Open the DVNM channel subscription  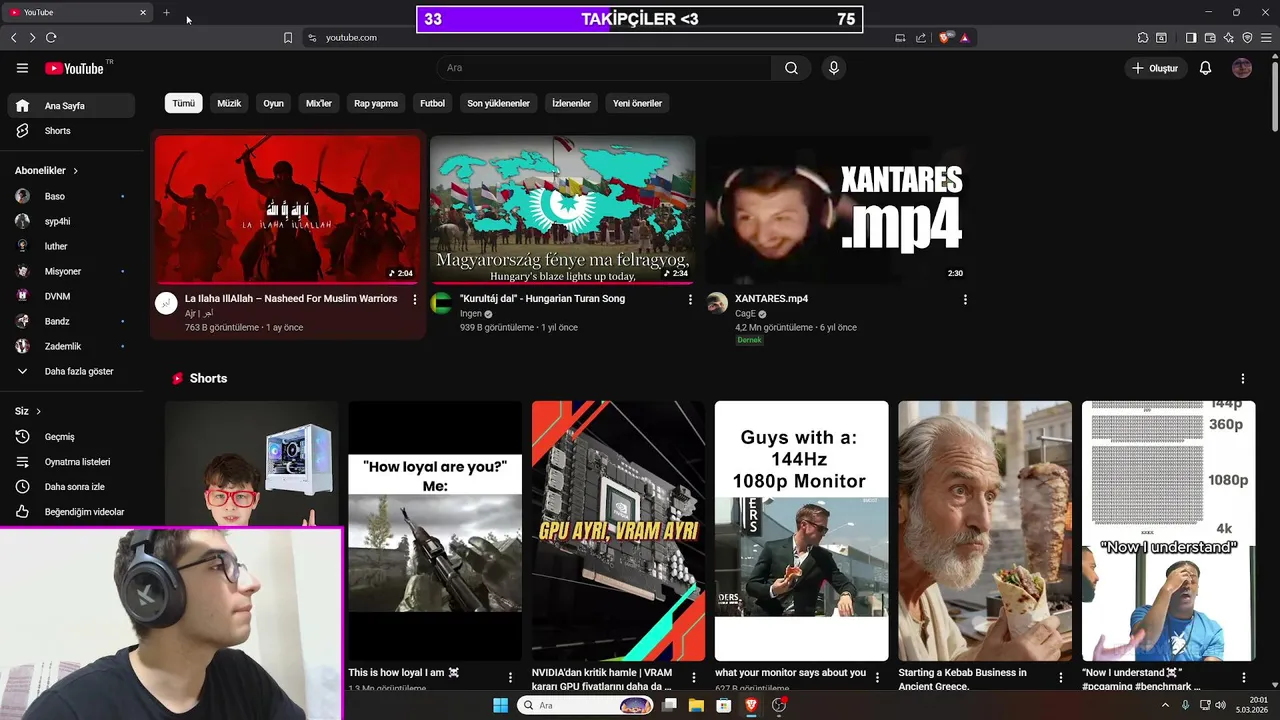(71, 296)
